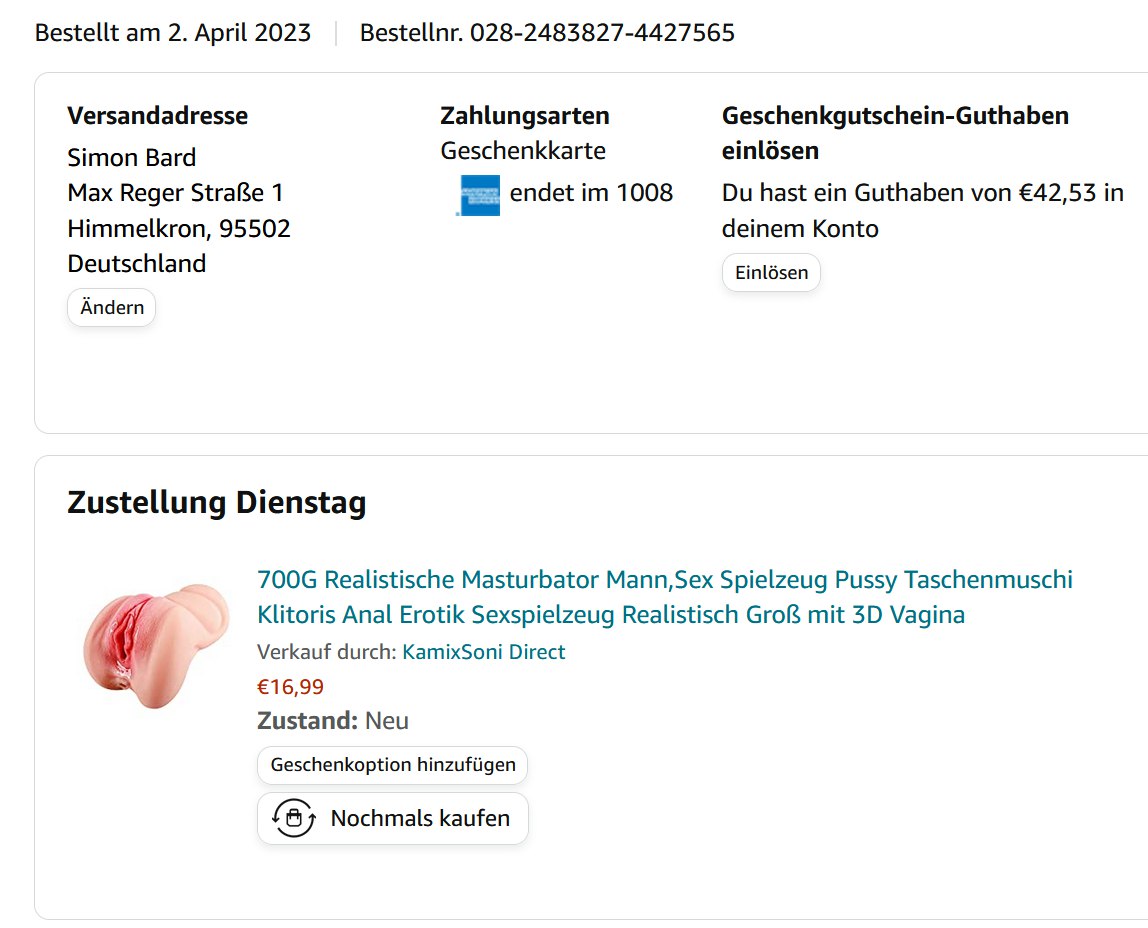Click the text endet im 1008
Screen dimensions: 1148x928
(x=591, y=193)
